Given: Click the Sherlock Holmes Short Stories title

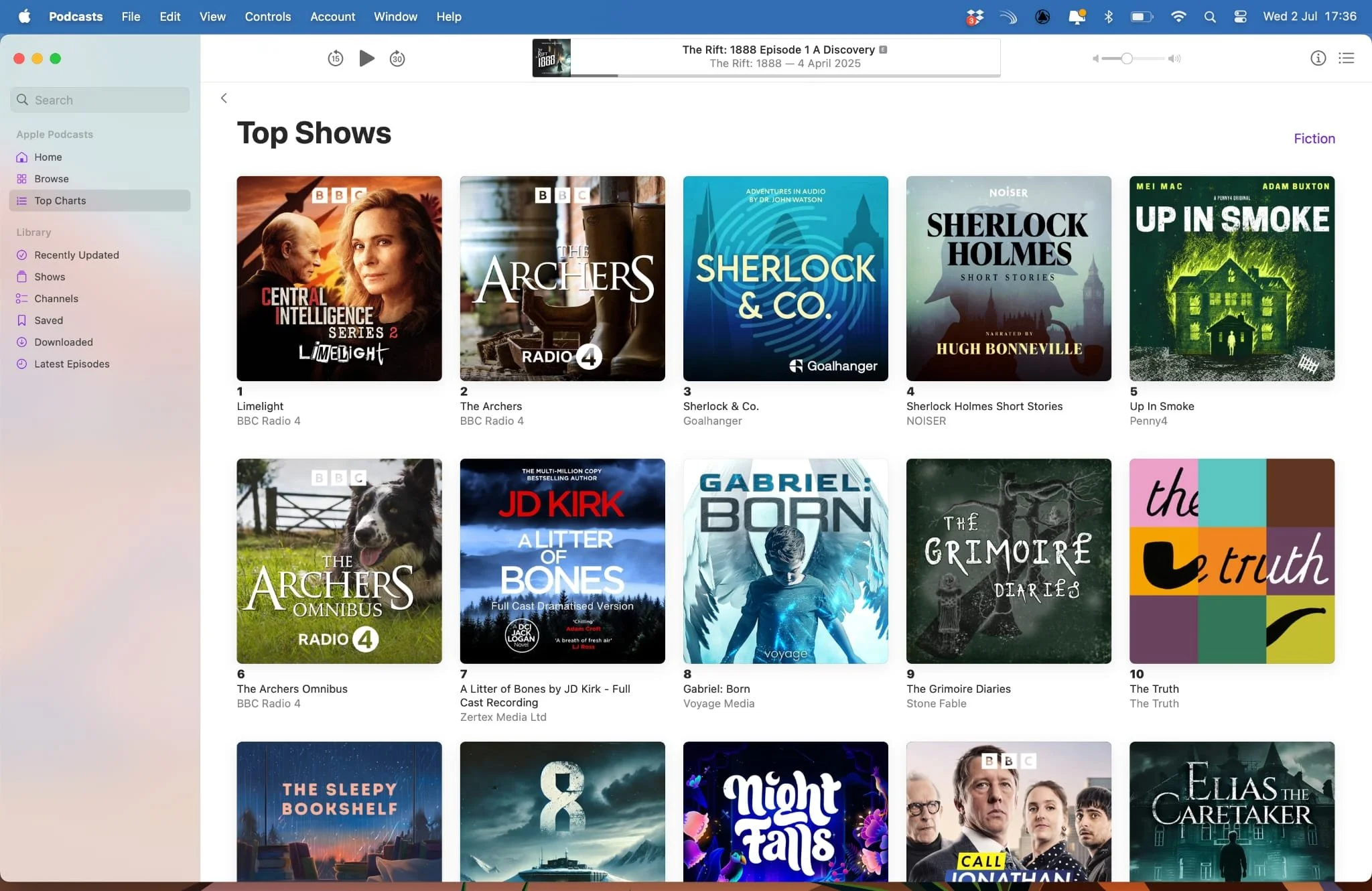Looking at the screenshot, I should (x=984, y=406).
